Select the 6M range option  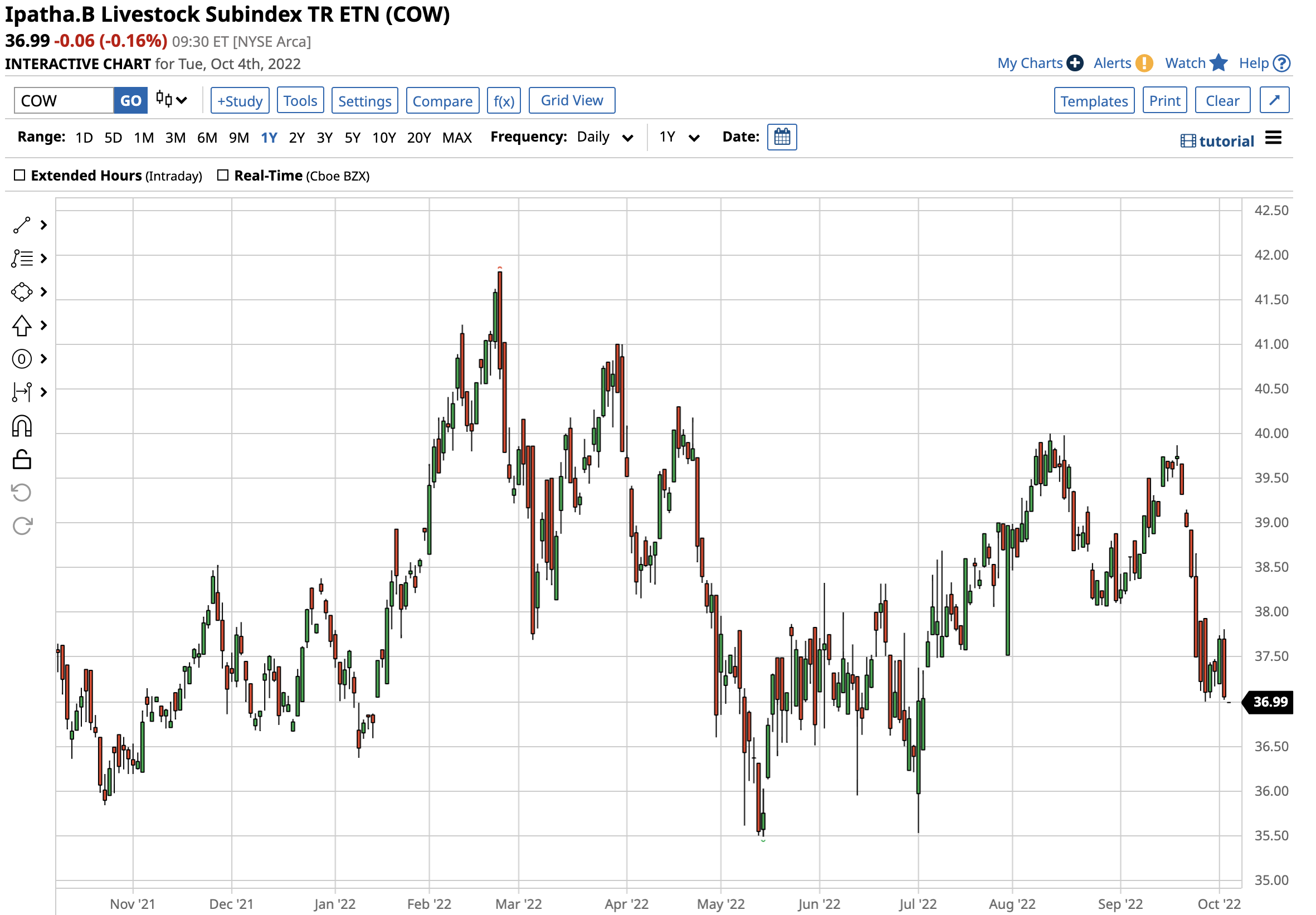click(207, 138)
